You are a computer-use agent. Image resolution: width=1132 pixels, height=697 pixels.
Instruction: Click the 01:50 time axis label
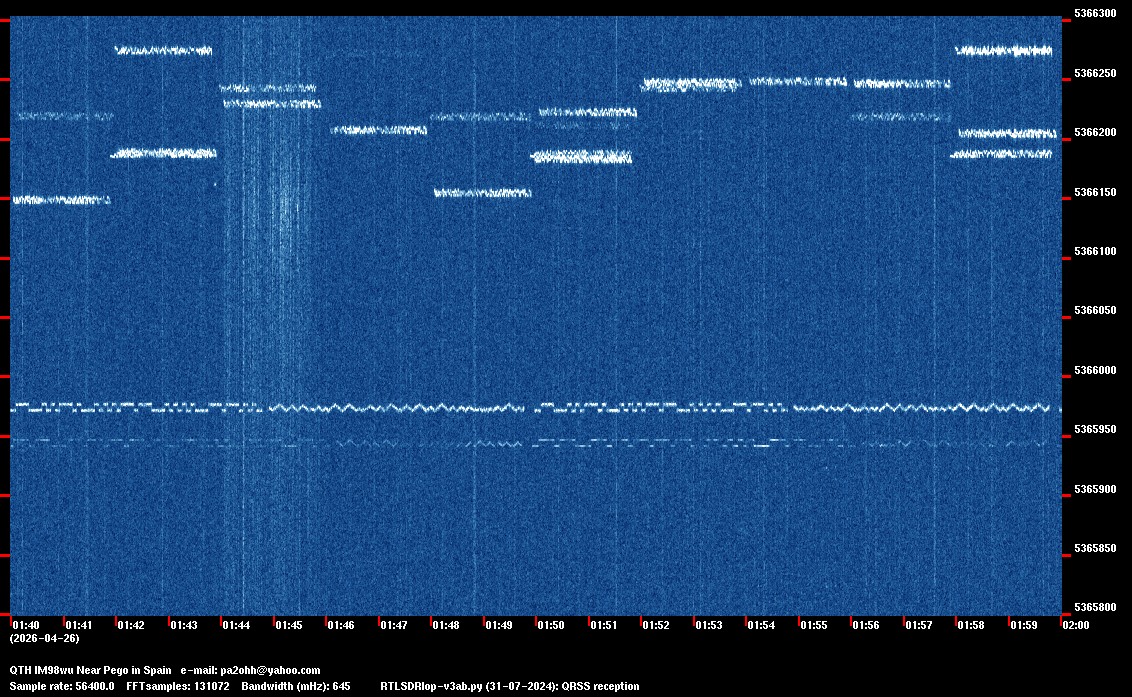551,625
